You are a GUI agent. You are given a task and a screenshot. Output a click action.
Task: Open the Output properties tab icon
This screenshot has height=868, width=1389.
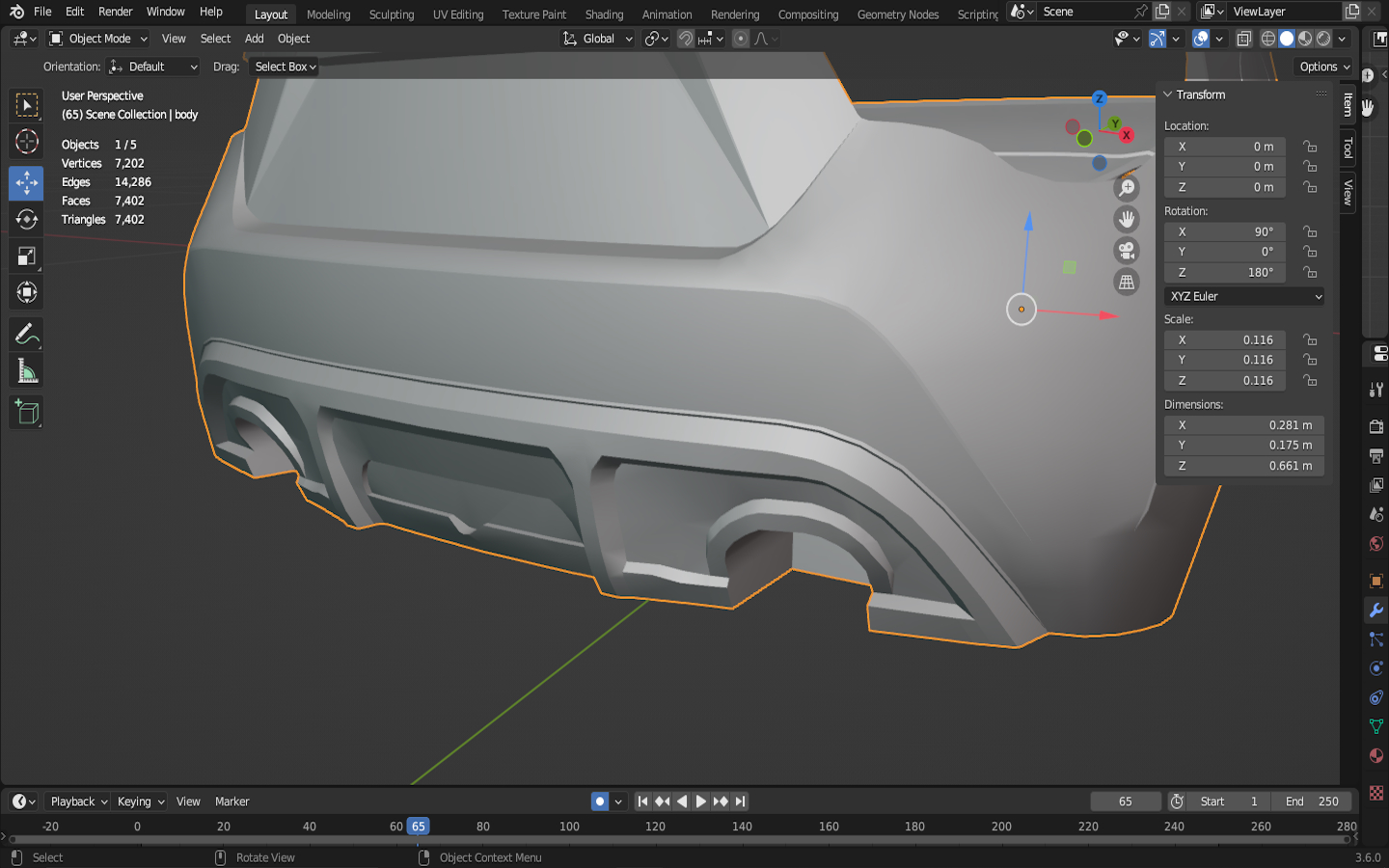1376,455
